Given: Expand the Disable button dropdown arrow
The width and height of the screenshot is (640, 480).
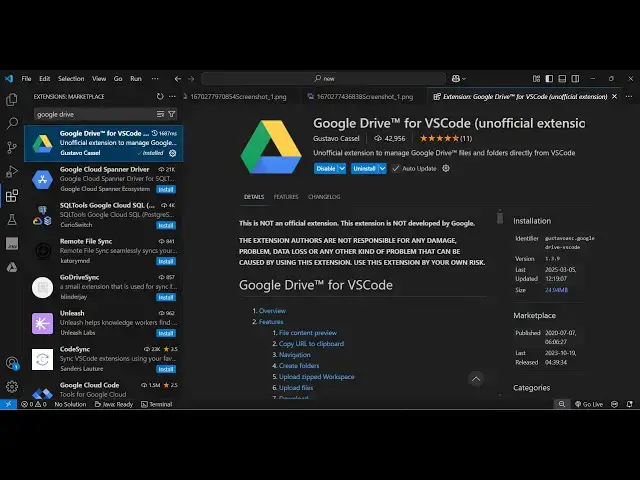Looking at the screenshot, I should [x=342, y=169].
